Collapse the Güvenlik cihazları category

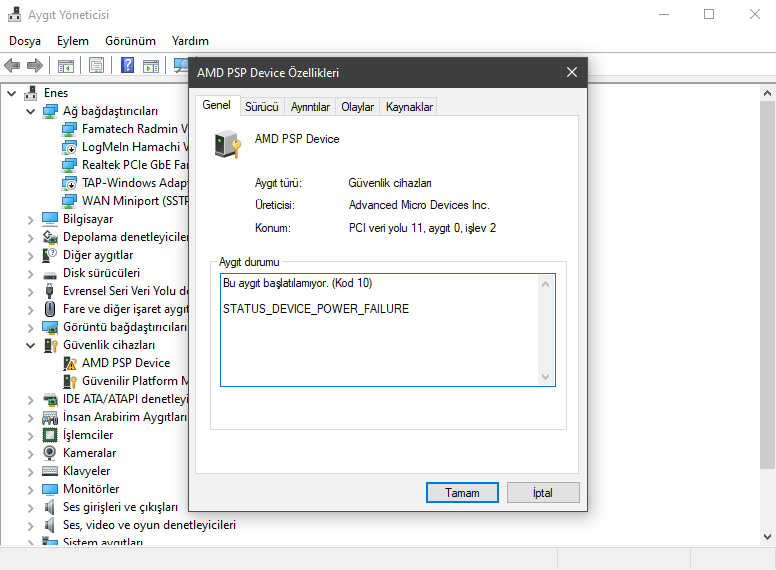31,345
